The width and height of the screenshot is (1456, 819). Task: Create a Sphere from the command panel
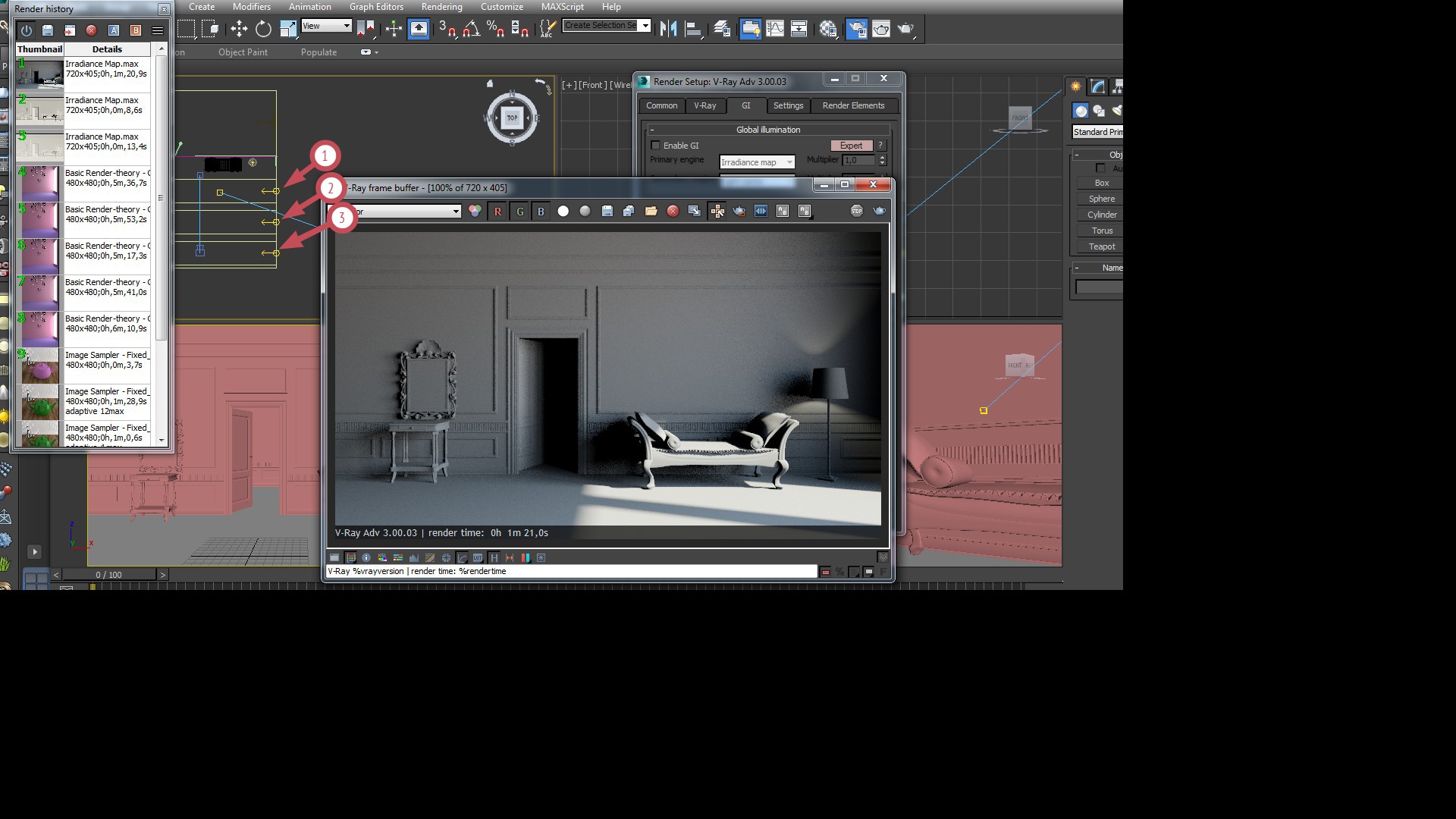[1100, 198]
